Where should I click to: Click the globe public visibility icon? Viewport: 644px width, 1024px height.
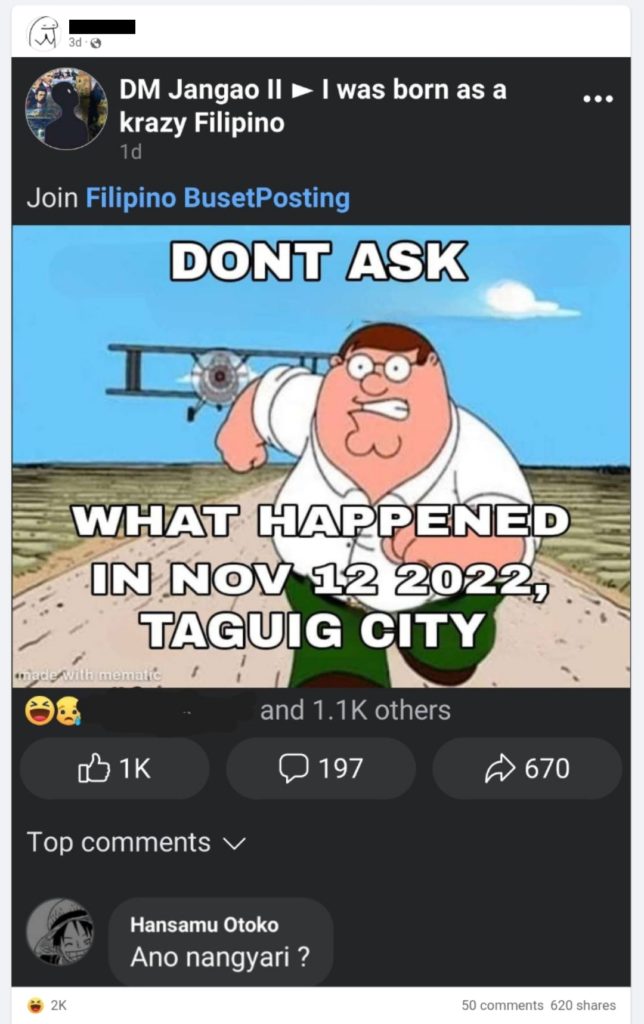pyautogui.click(x=95, y=43)
